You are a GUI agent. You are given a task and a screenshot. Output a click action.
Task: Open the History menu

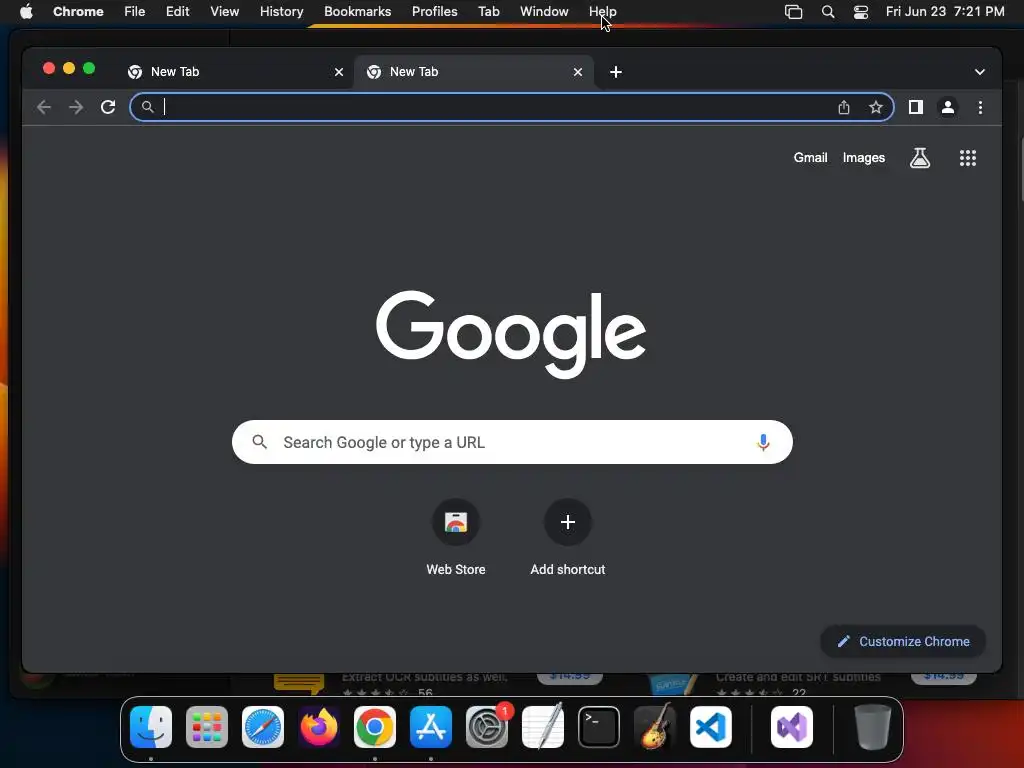point(281,12)
